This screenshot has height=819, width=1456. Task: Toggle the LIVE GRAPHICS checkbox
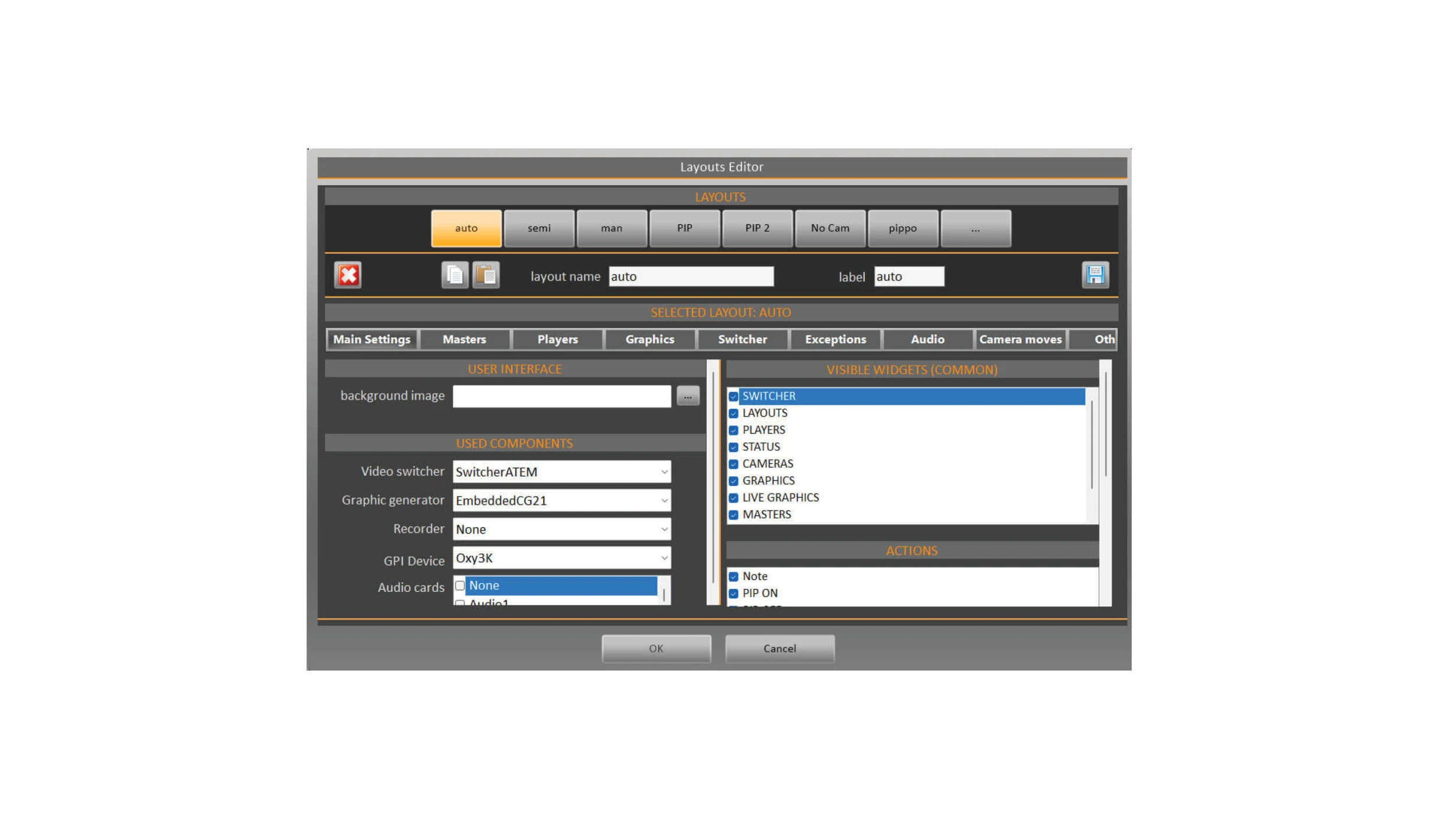click(733, 498)
